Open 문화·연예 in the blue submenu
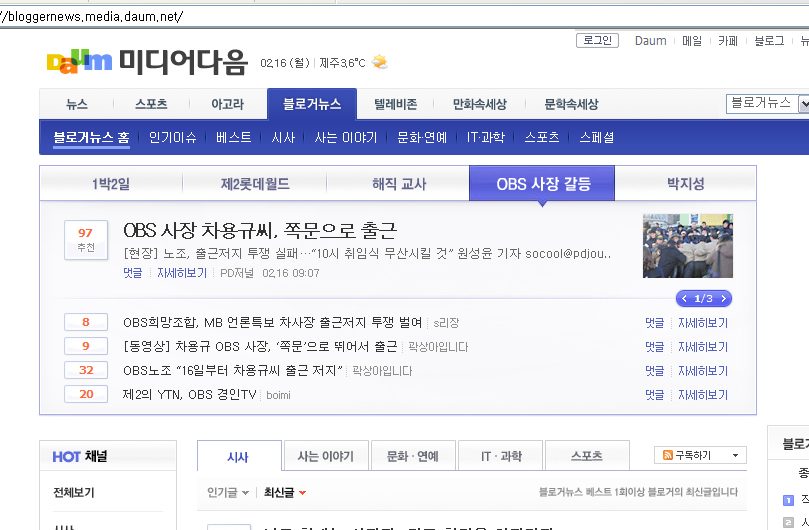The image size is (809, 530). [x=422, y=137]
